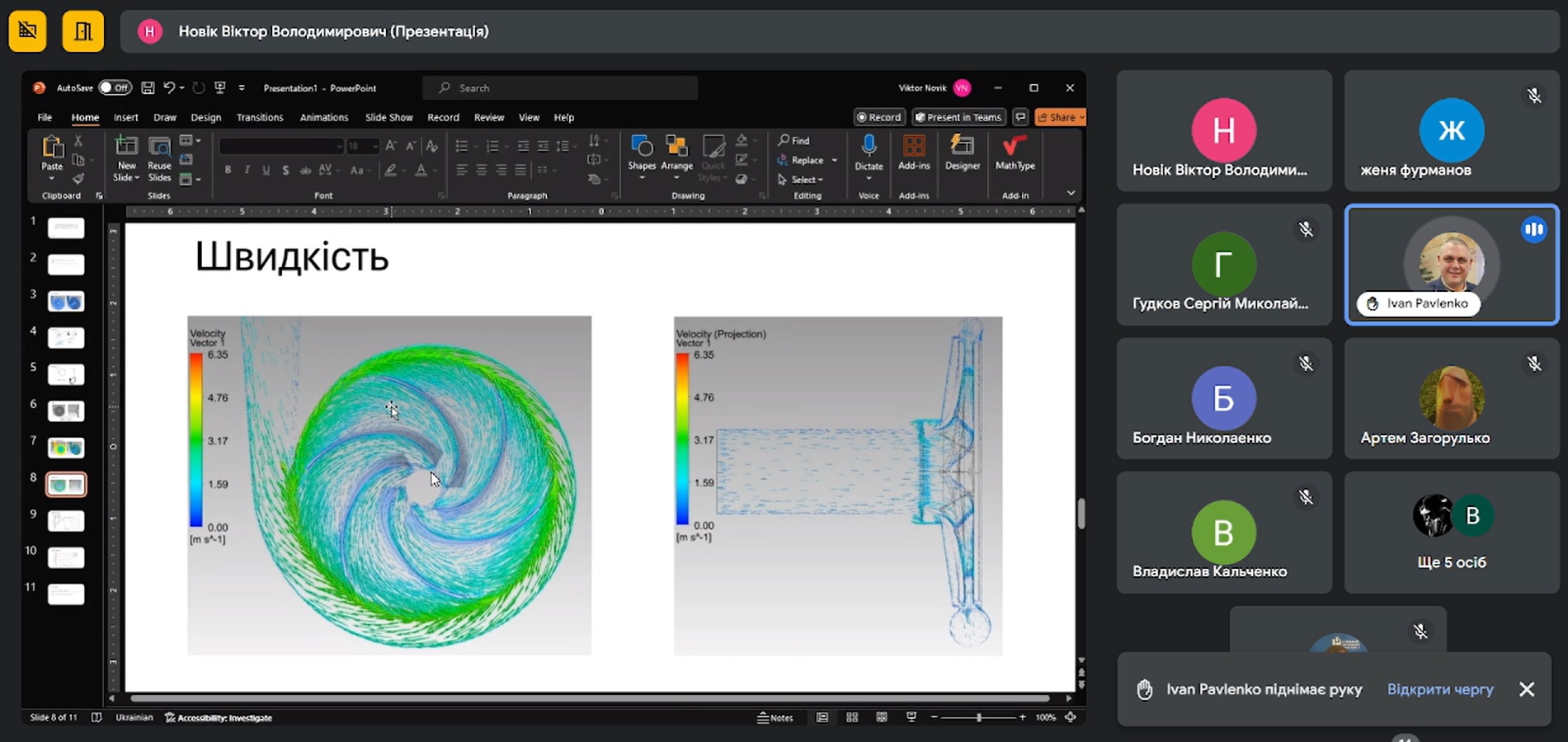
Task: Click the Undo arrow icon
Action: click(169, 87)
